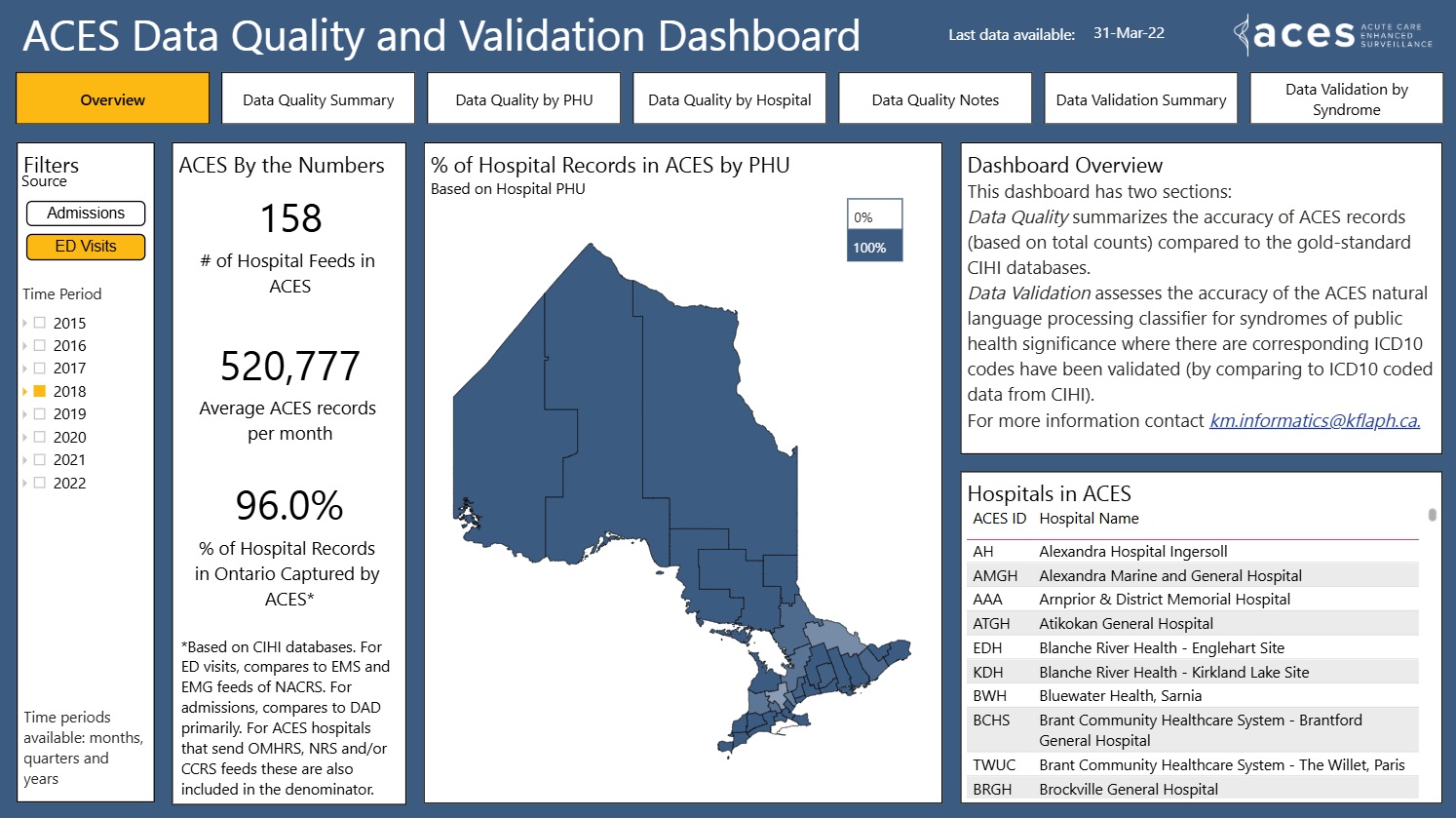Viewport: 1456px width, 818px height.
Task: Switch to Data Validation by Syndrome tab
Action: (x=1345, y=97)
